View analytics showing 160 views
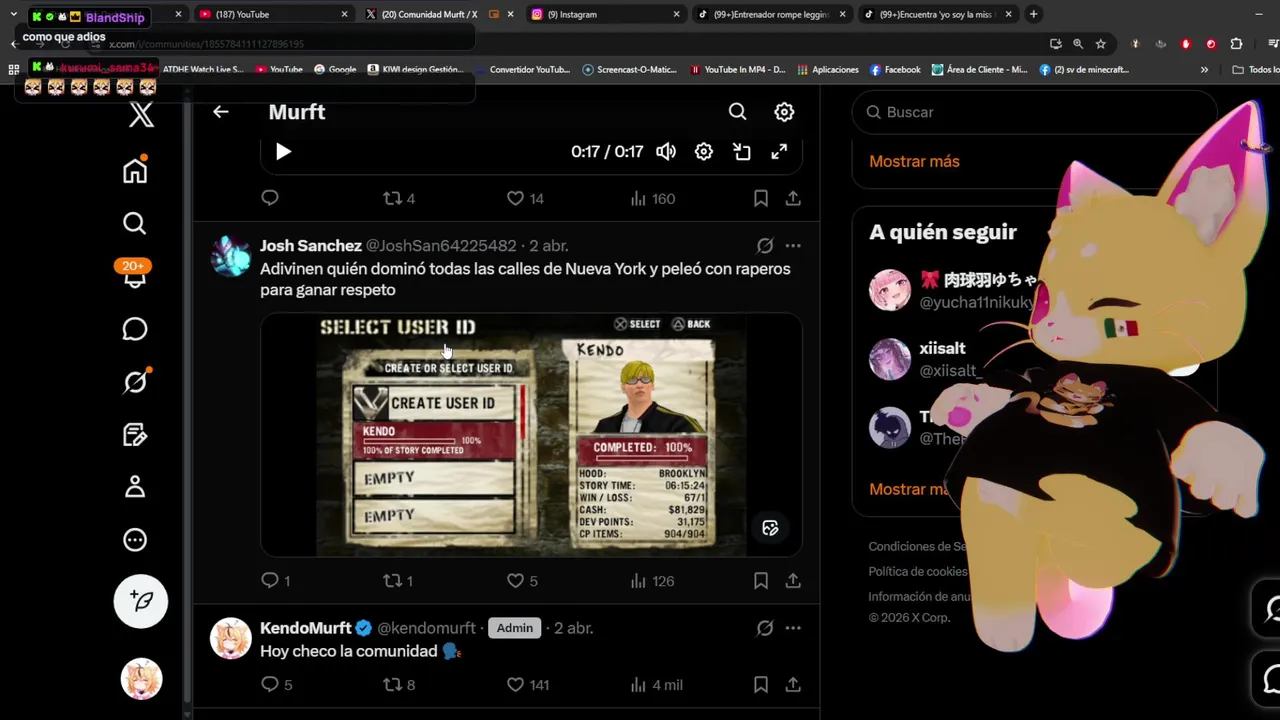Image resolution: width=1280 pixels, height=720 pixels. pos(653,198)
